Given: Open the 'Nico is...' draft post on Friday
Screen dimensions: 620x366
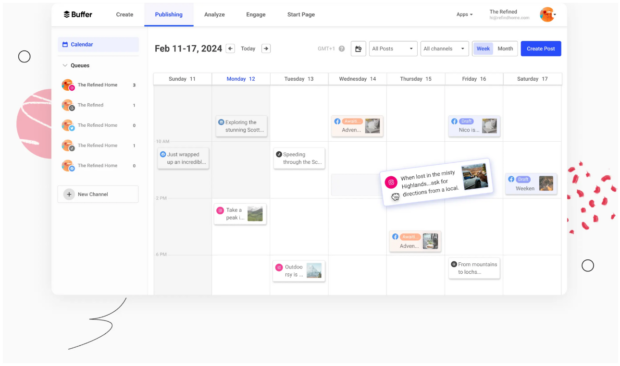Looking at the screenshot, I should coord(474,126).
